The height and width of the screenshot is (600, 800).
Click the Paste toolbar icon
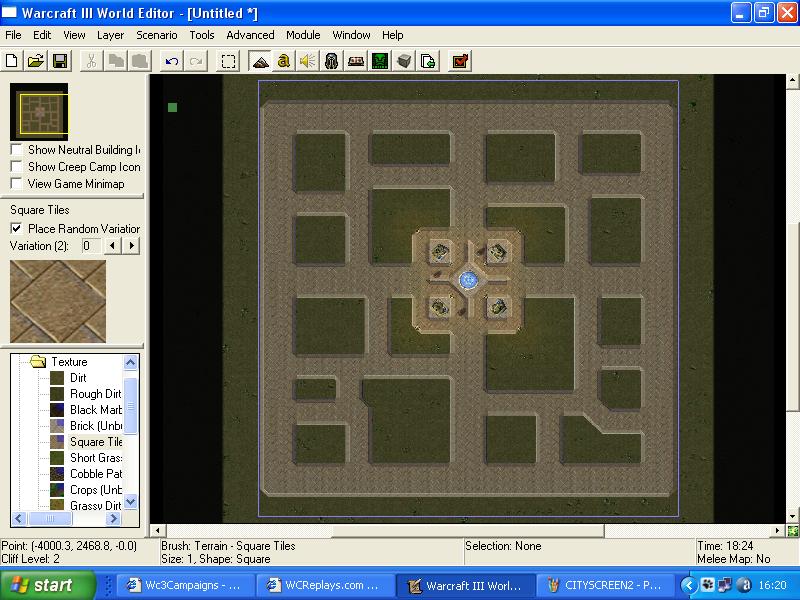tap(140, 61)
